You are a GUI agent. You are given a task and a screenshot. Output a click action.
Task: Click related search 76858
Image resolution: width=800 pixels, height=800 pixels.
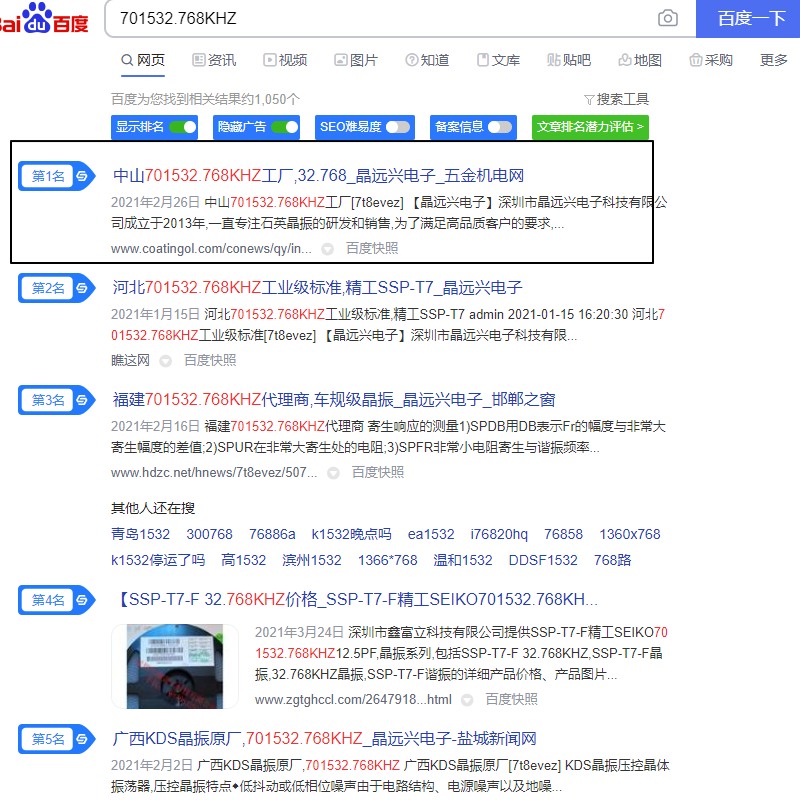[x=563, y=534]
